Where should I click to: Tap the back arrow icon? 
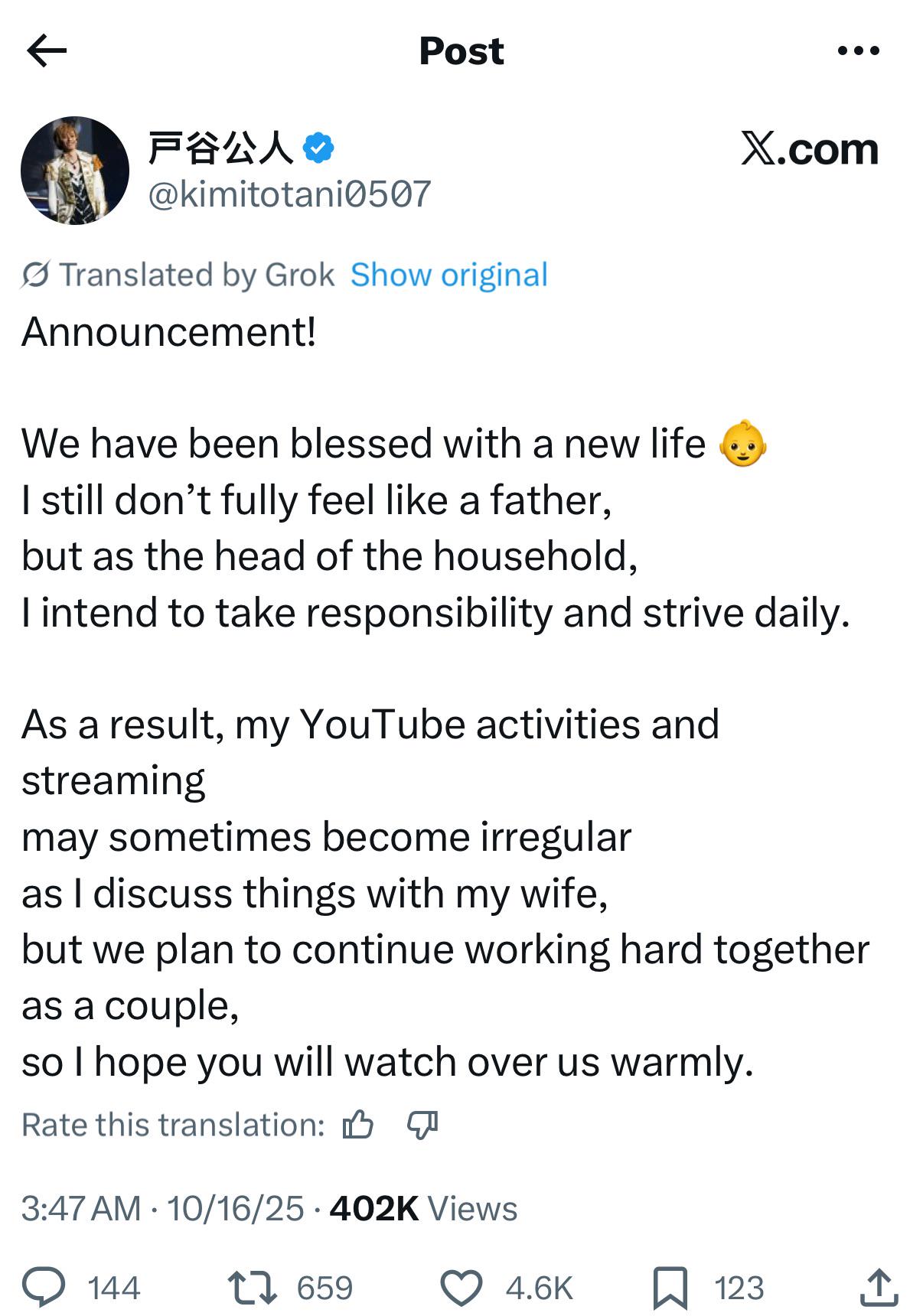[x=47, y=51]
